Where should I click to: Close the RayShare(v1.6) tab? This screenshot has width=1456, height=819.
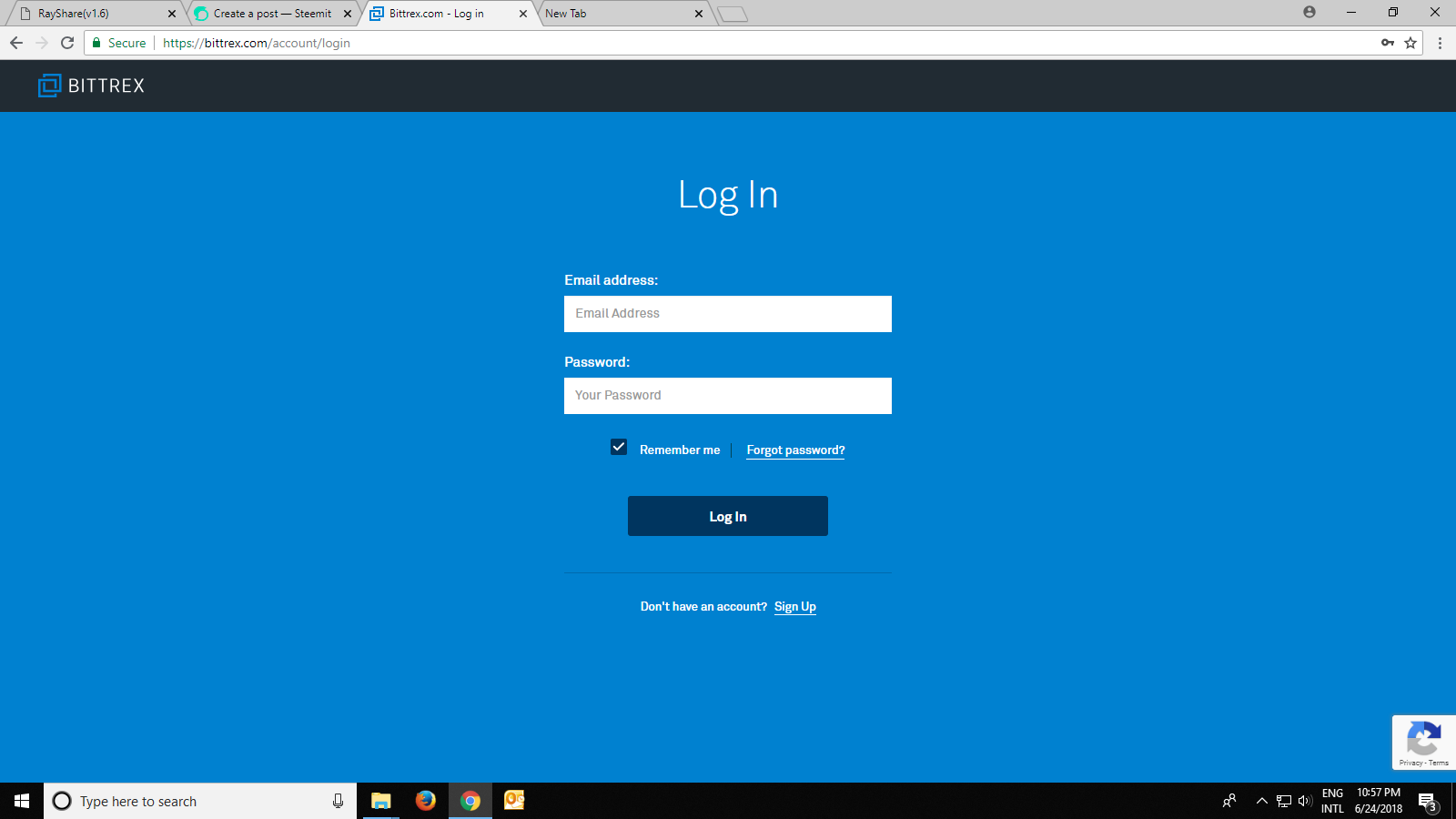point(172,14)
